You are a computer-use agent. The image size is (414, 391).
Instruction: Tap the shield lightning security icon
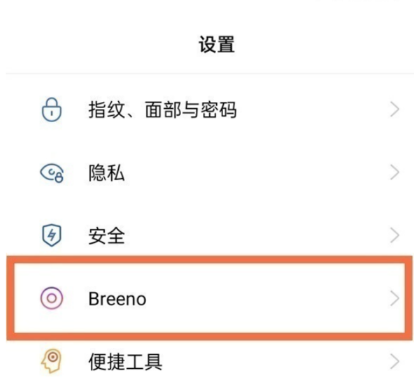pyautogui.click(x=51, y=235)
